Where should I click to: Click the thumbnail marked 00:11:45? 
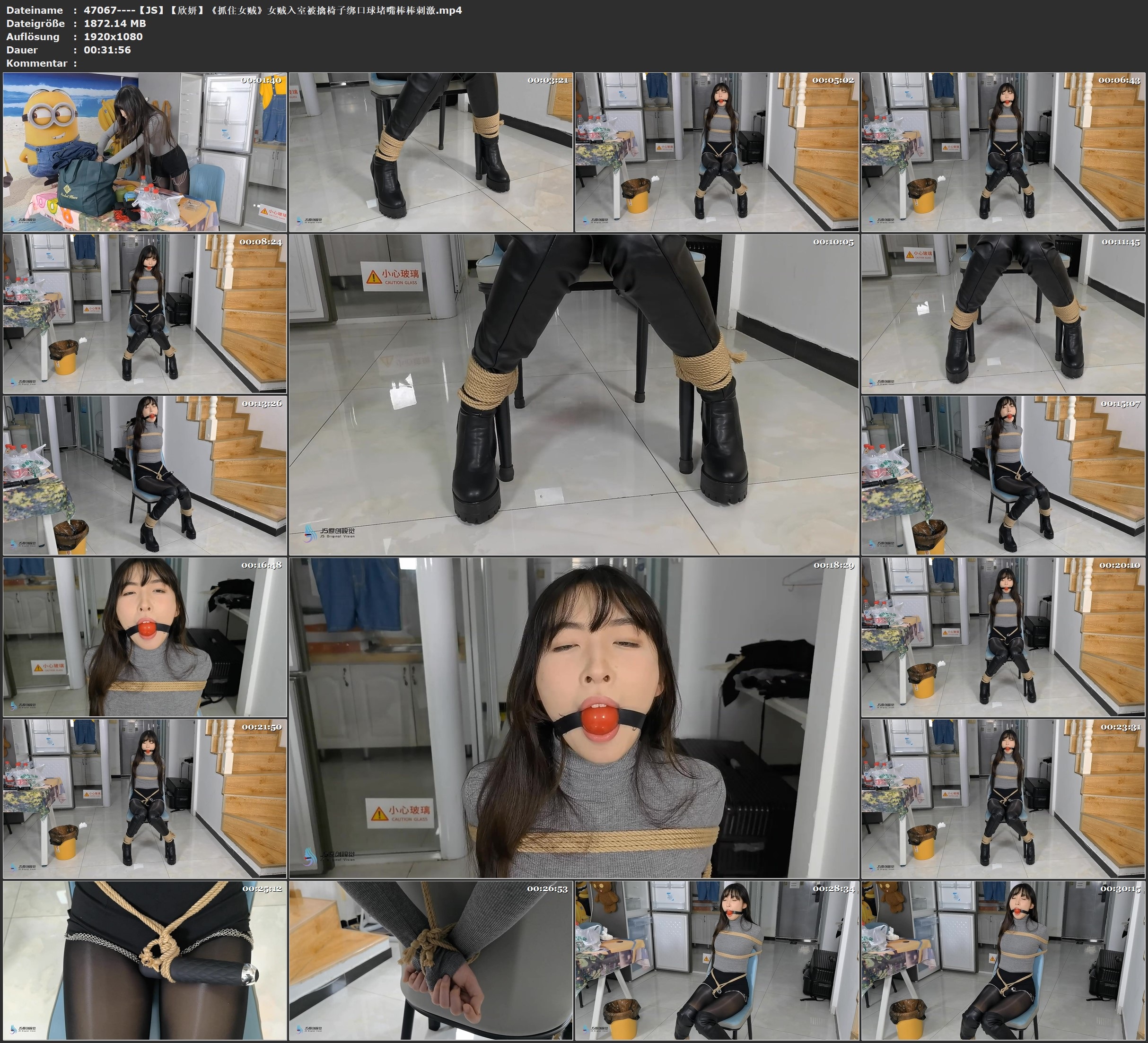[1003, 313]
